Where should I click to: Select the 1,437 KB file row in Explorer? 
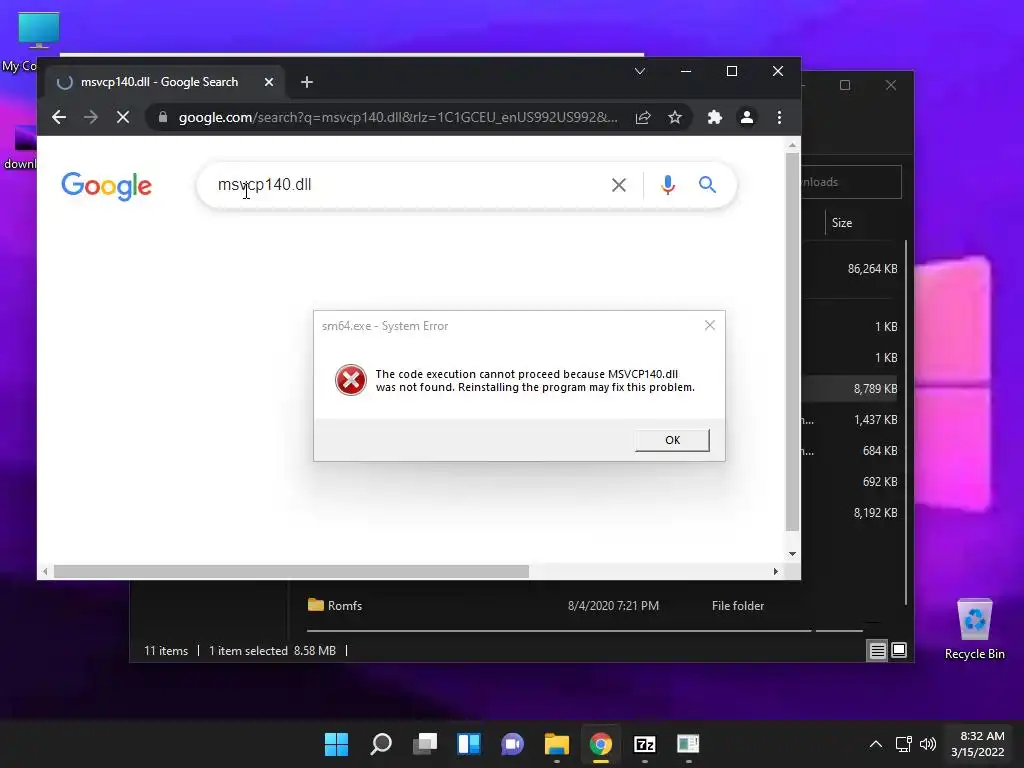point(852,420)
